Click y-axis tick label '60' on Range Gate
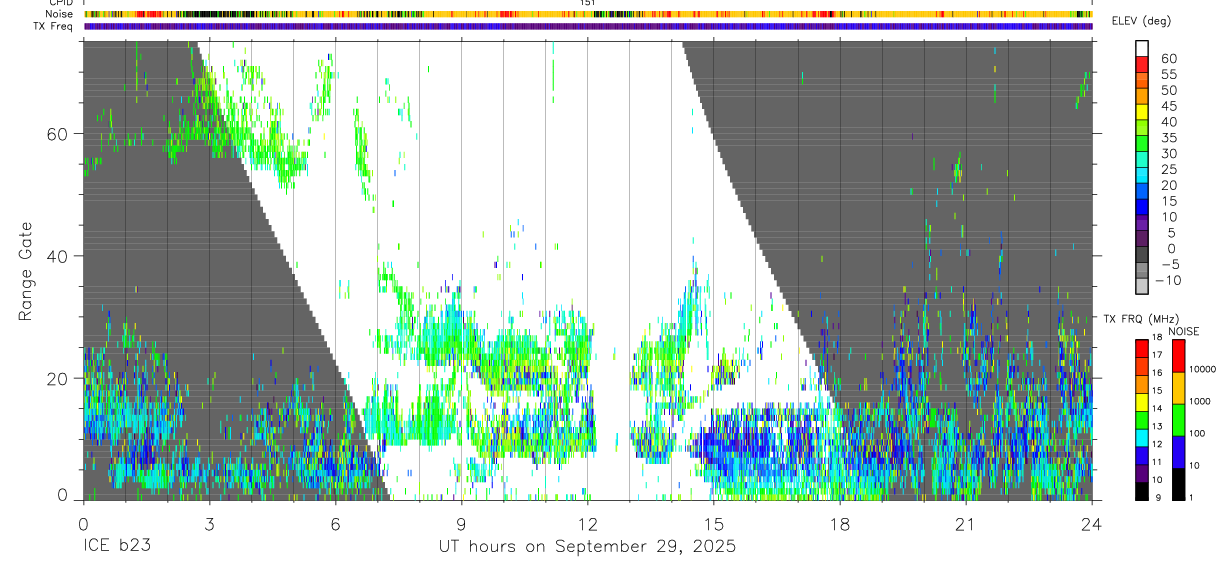The height and width of the screenshot is (567, 1228). [58, 134]
